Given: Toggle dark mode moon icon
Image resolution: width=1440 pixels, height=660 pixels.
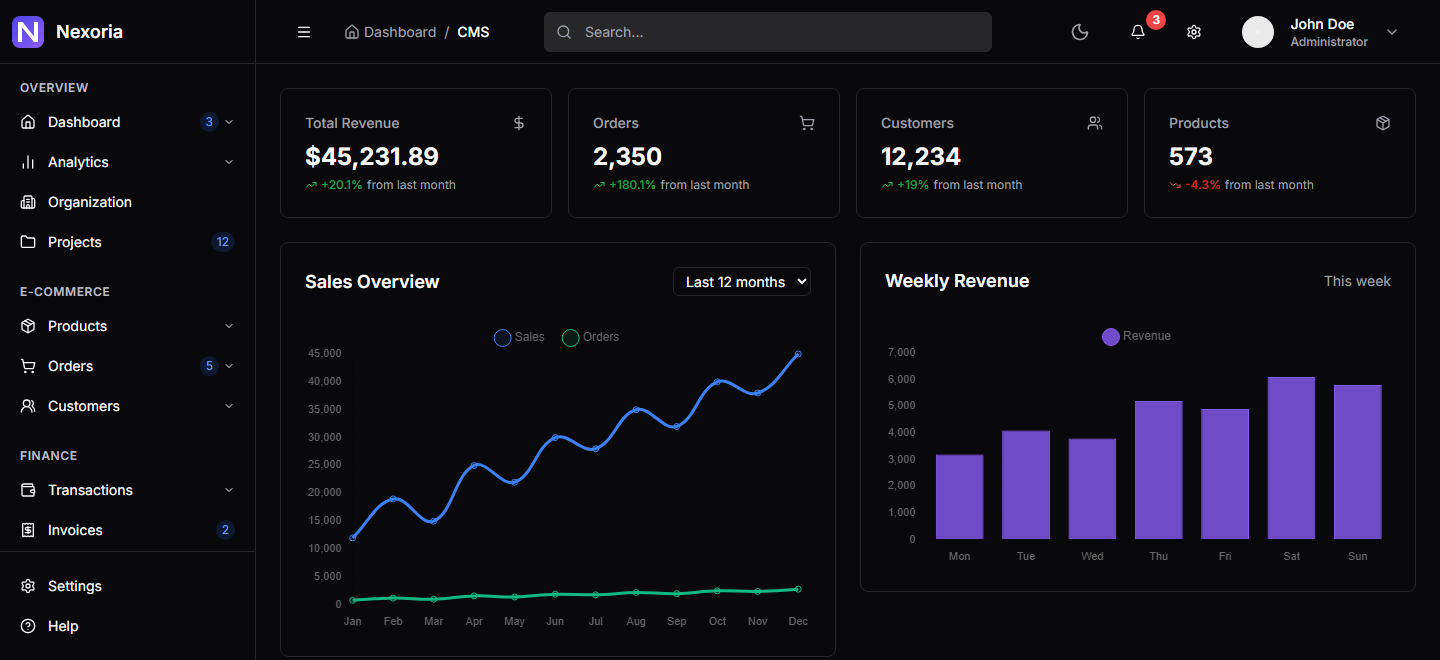Looking at the screenshot, I should [1080, 32].
